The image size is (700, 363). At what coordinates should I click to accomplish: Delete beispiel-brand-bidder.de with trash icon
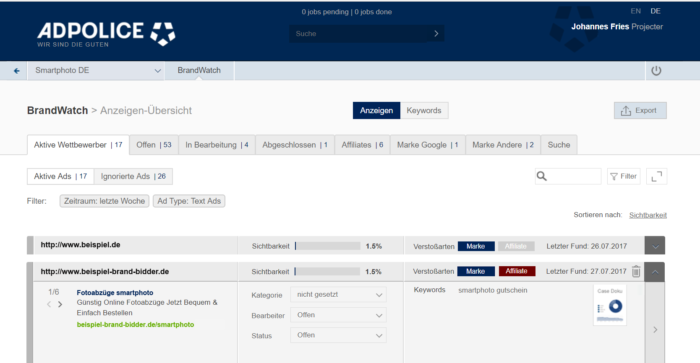pos(636,271)
